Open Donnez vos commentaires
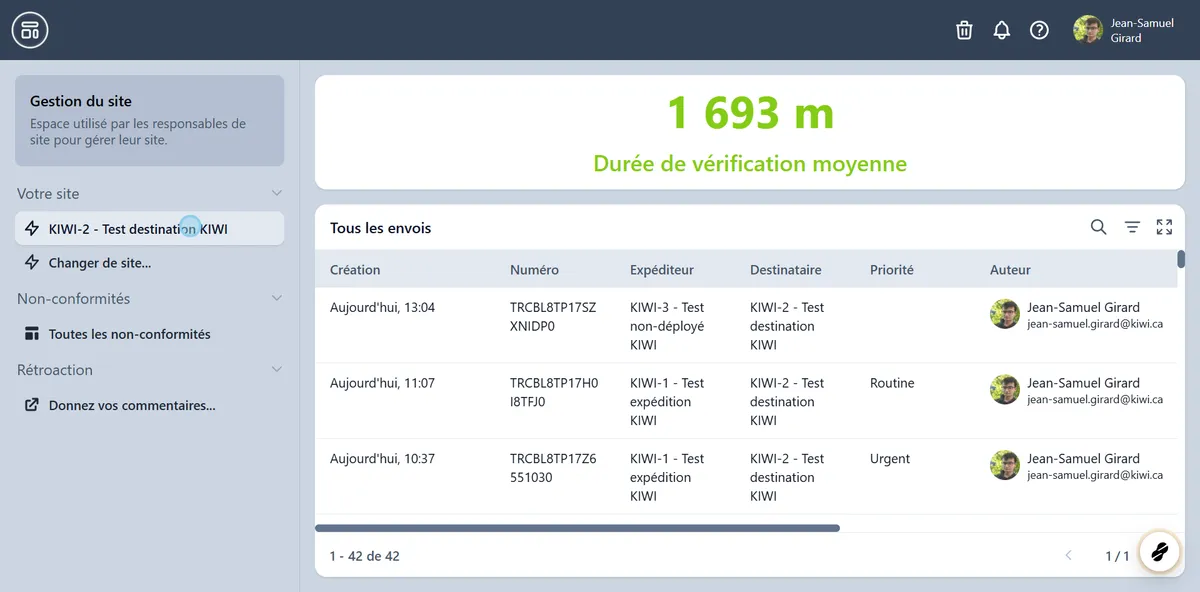1200x592 pixels. [x=130, y=405]
